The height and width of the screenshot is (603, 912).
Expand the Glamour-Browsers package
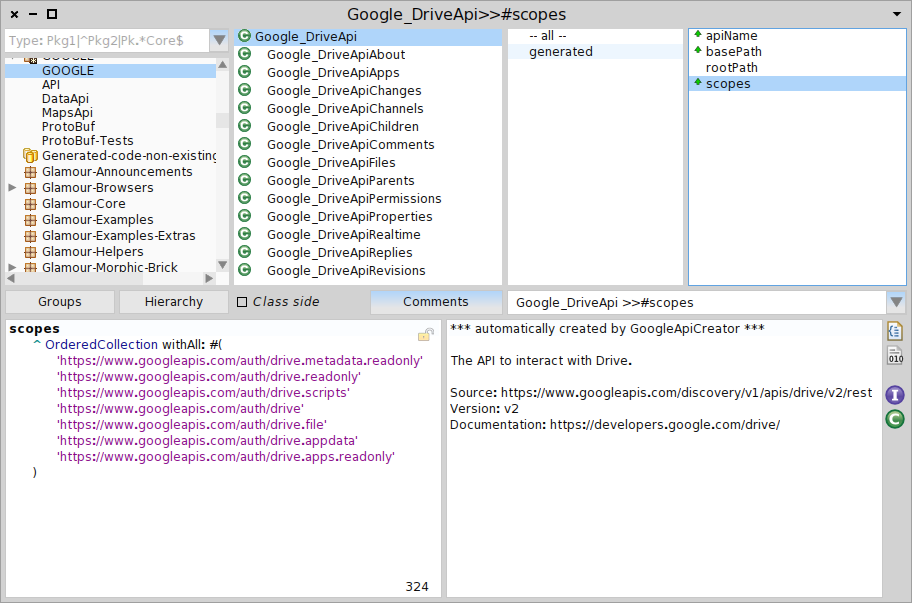12,188
